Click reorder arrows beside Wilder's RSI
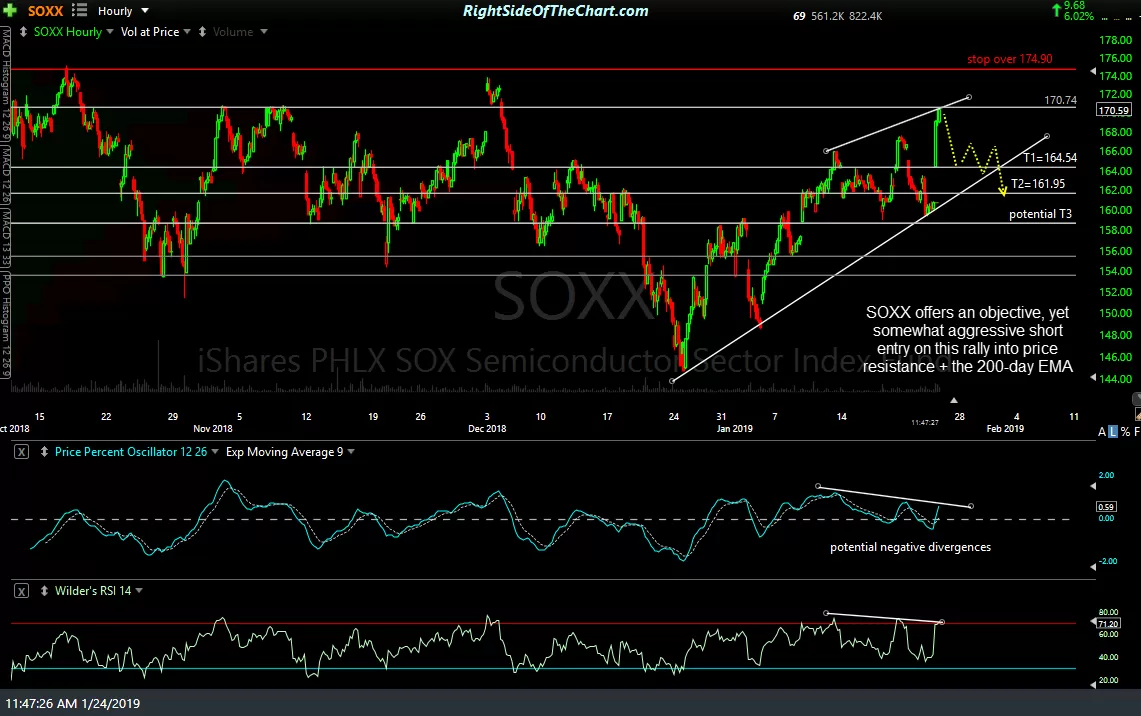The image size is (1141, 716). pos(44,591)
